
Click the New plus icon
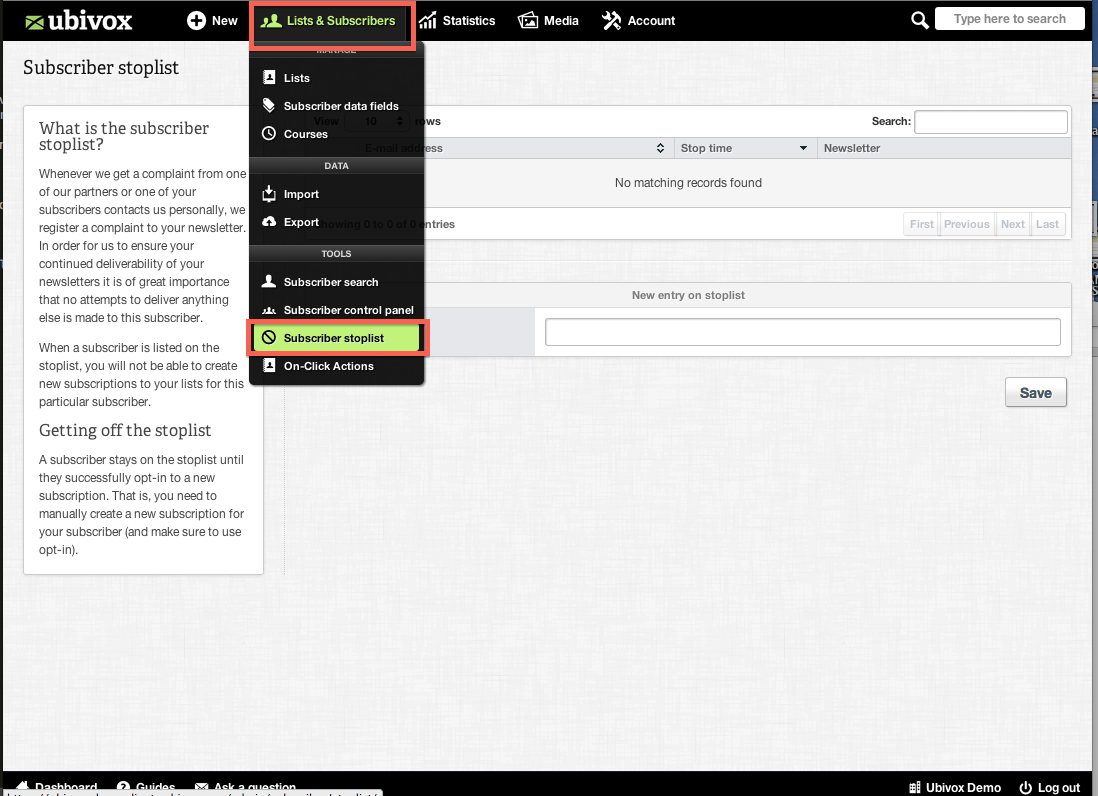196,20
